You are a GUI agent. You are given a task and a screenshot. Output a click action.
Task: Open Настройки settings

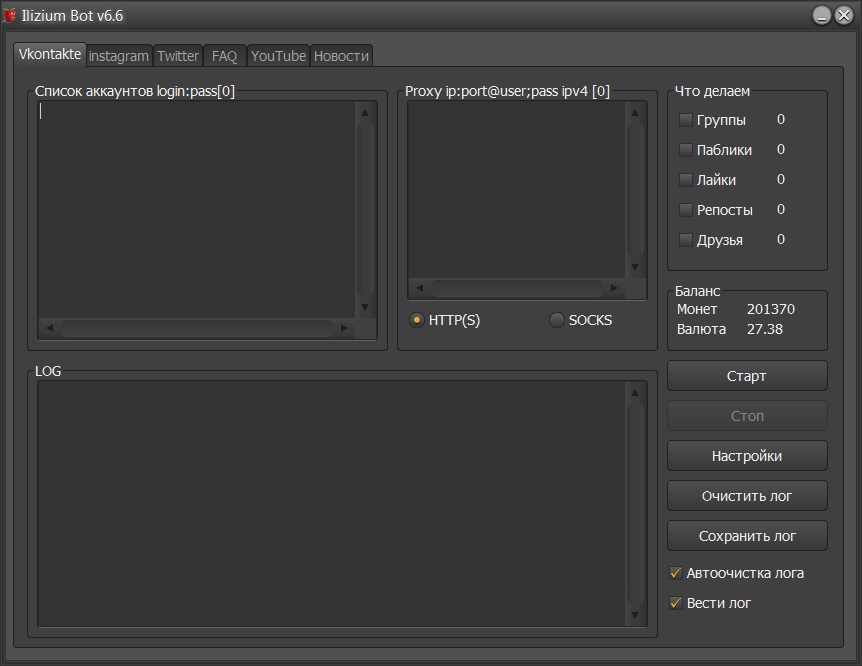pos(747,456)
